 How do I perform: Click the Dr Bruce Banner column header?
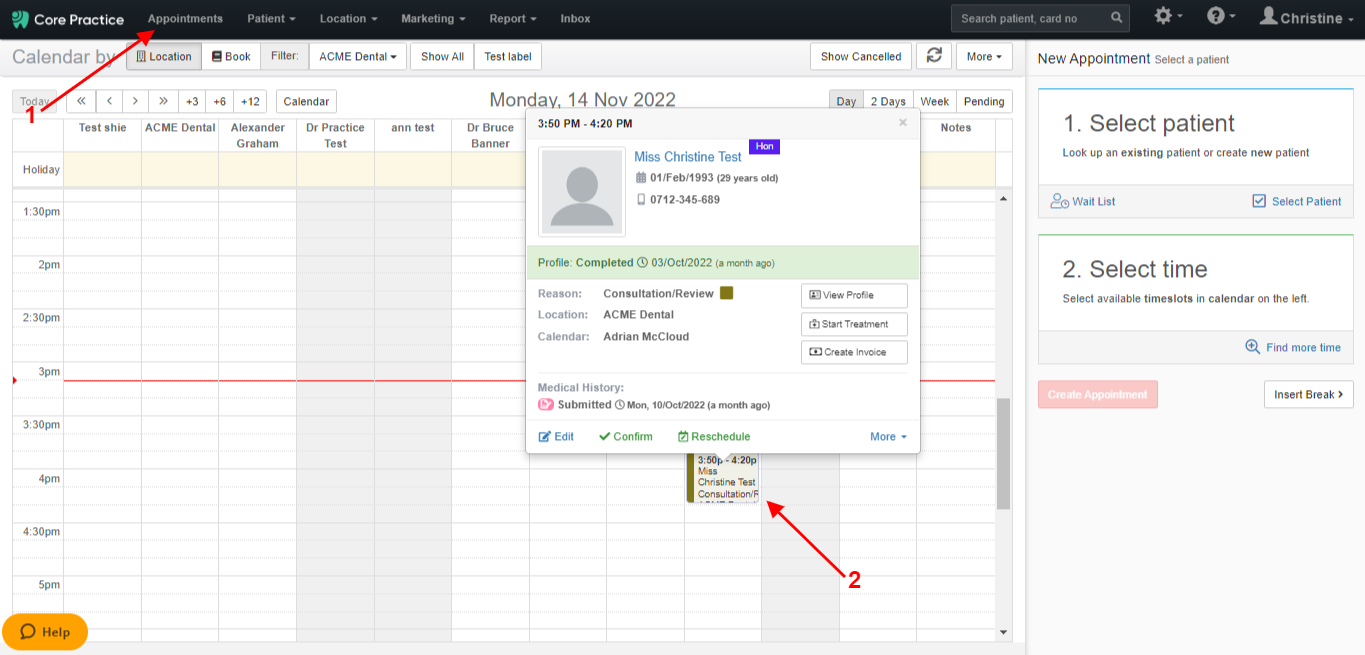pyautogui.click(x=490, y=135)
